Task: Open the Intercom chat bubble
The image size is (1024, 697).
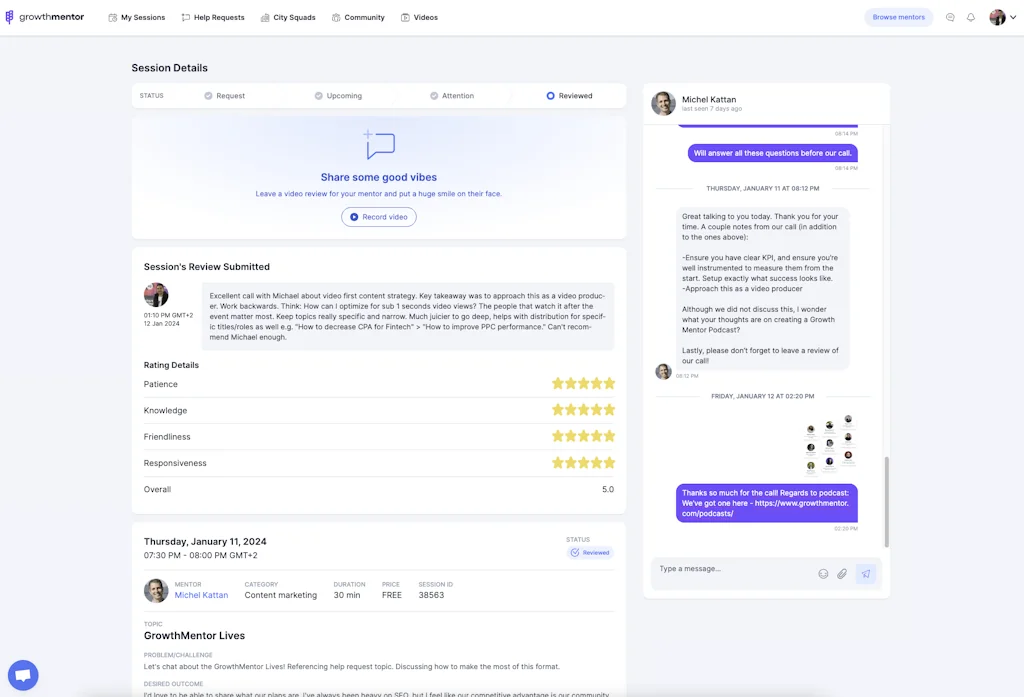Action: [22, 675]
